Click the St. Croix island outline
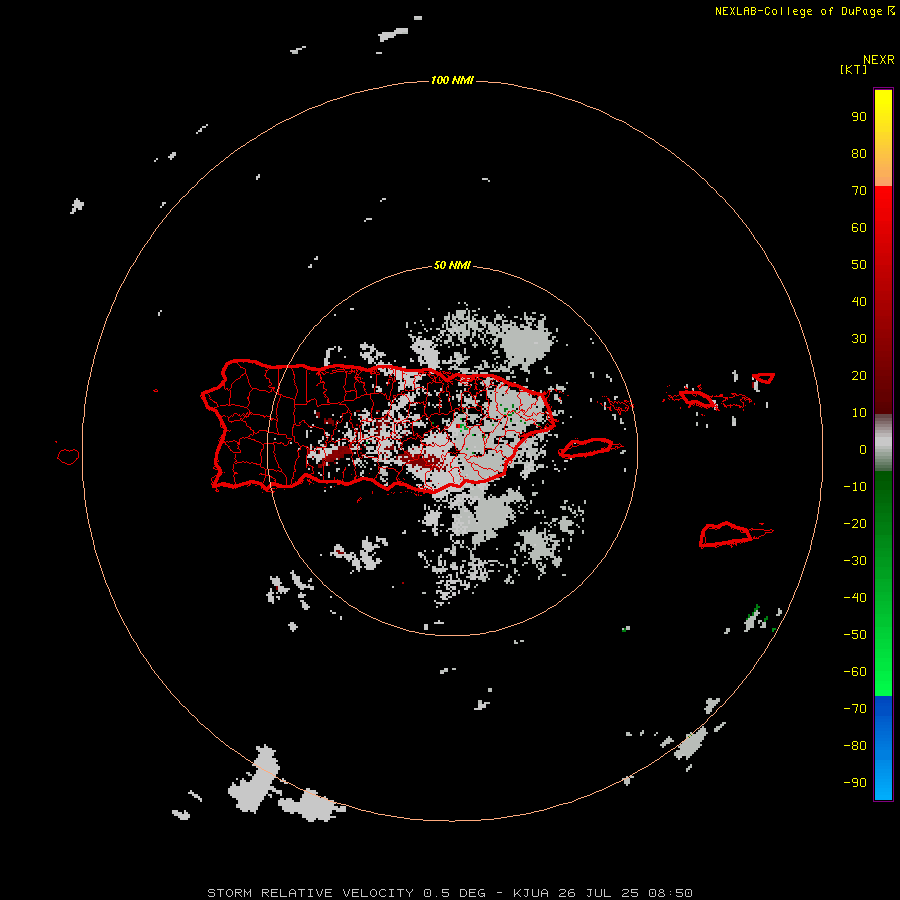The image size is (900, 900). click(725, 534)
